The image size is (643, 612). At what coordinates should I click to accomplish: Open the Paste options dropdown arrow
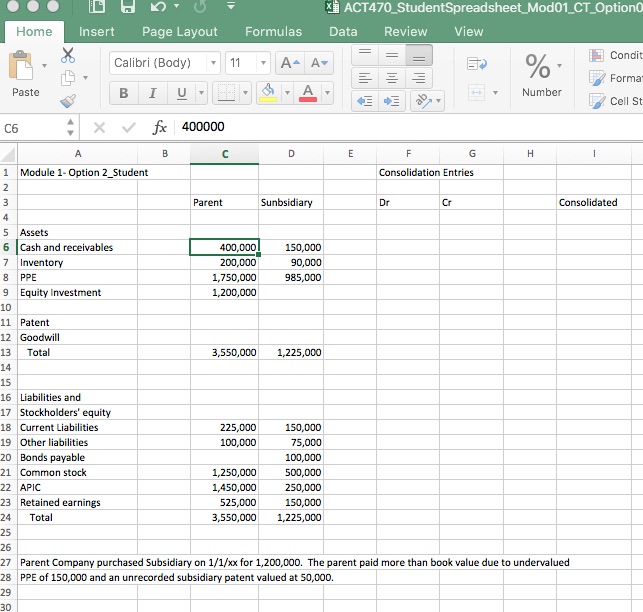pyautogui.click(x=44, y=66)
